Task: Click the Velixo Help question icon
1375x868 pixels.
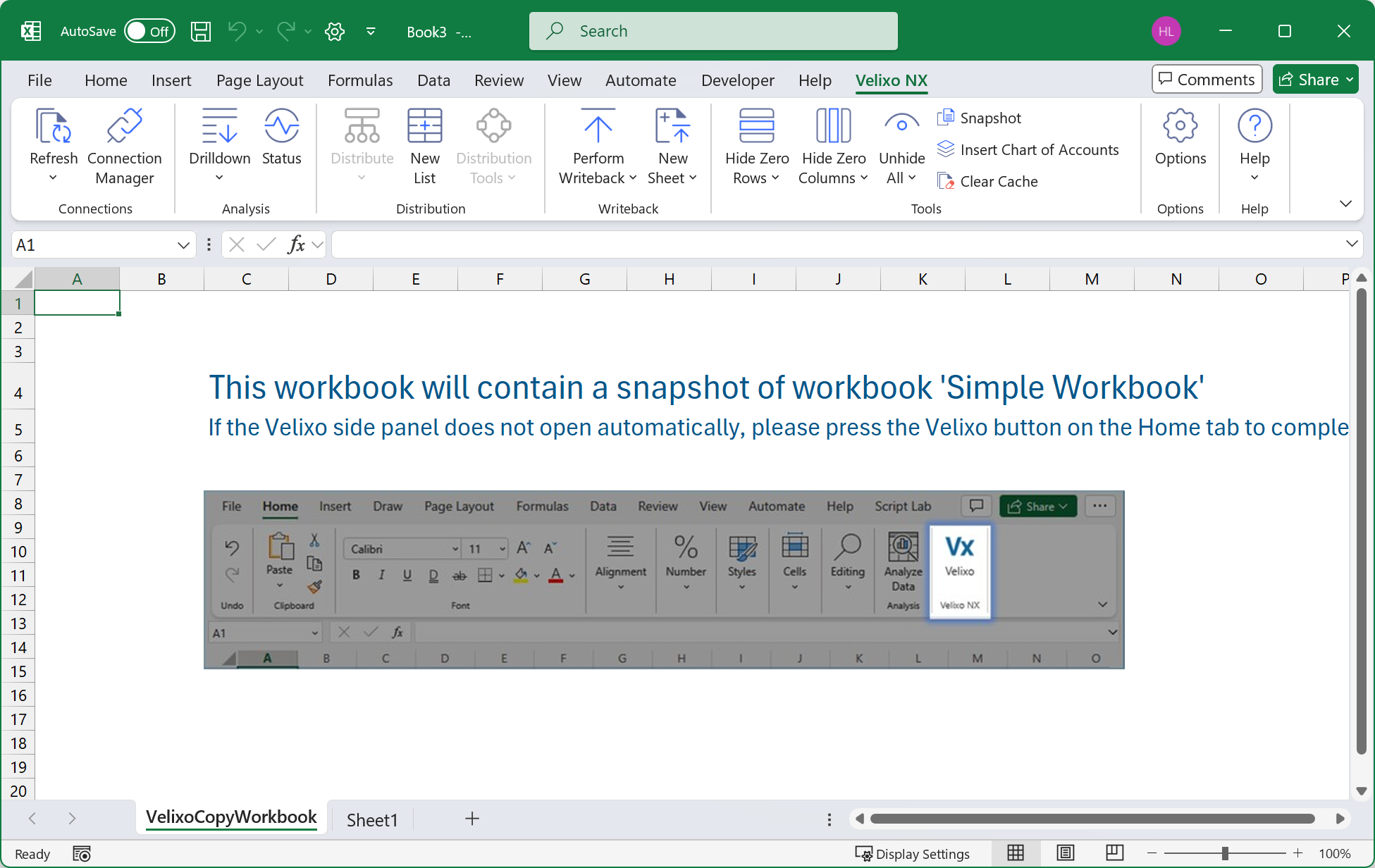Action: pos(1254,127)
